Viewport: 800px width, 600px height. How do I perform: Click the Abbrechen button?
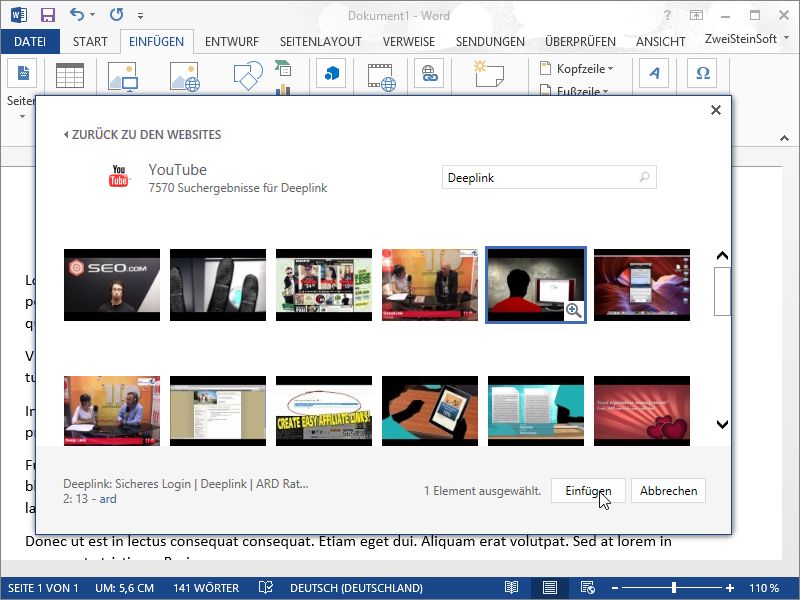coord(668,491)
